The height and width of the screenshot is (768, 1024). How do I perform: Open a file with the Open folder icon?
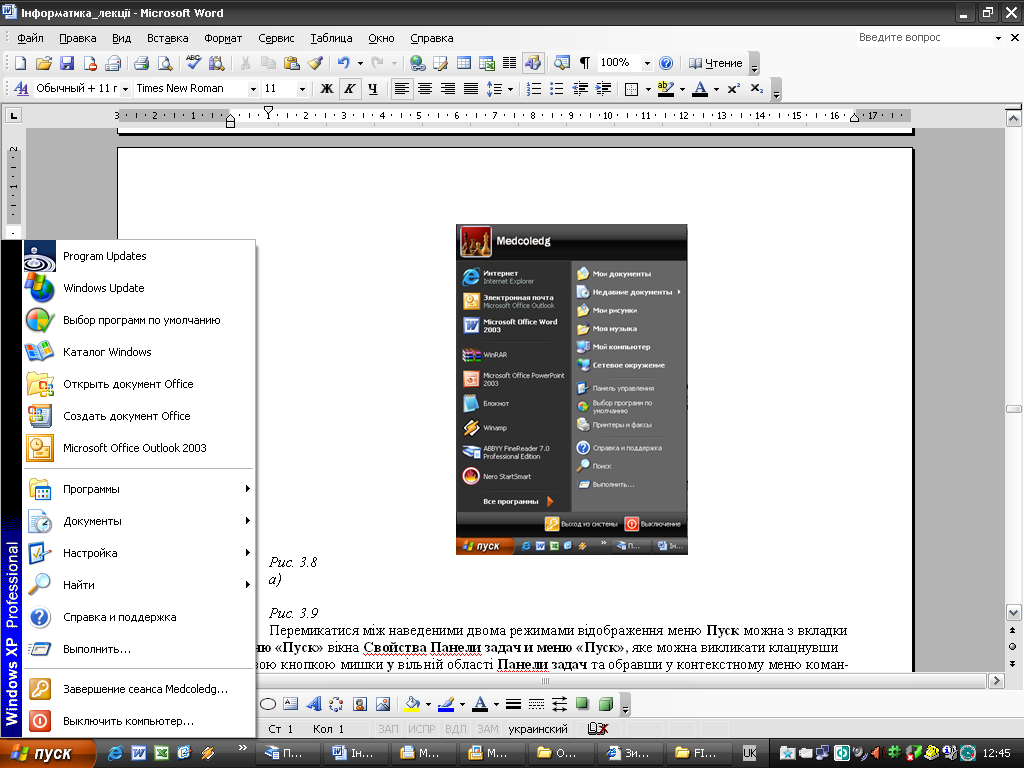(x=44, y=63)
